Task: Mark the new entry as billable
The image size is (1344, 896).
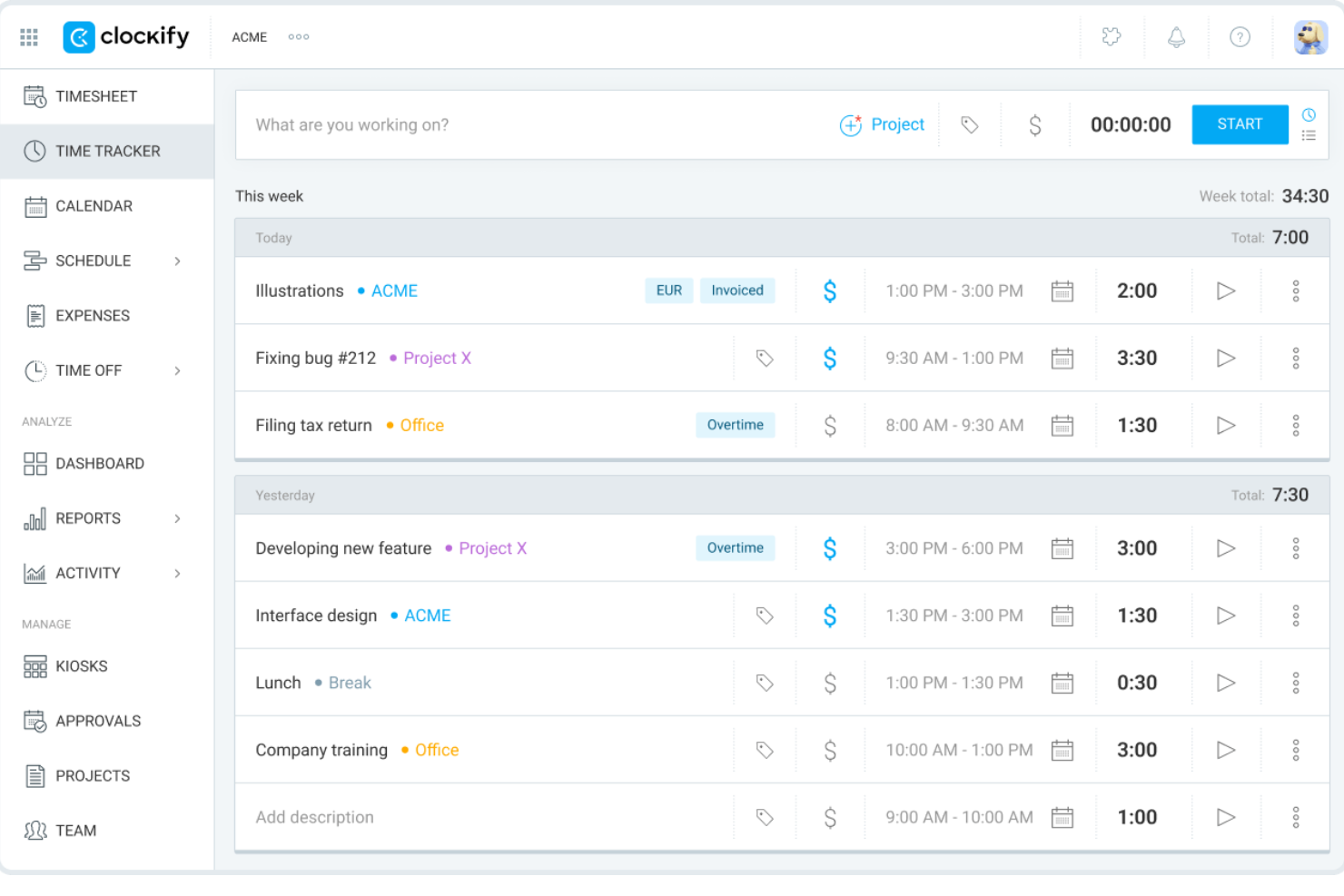Action: pyautogui.click(x=1034, y=124)
